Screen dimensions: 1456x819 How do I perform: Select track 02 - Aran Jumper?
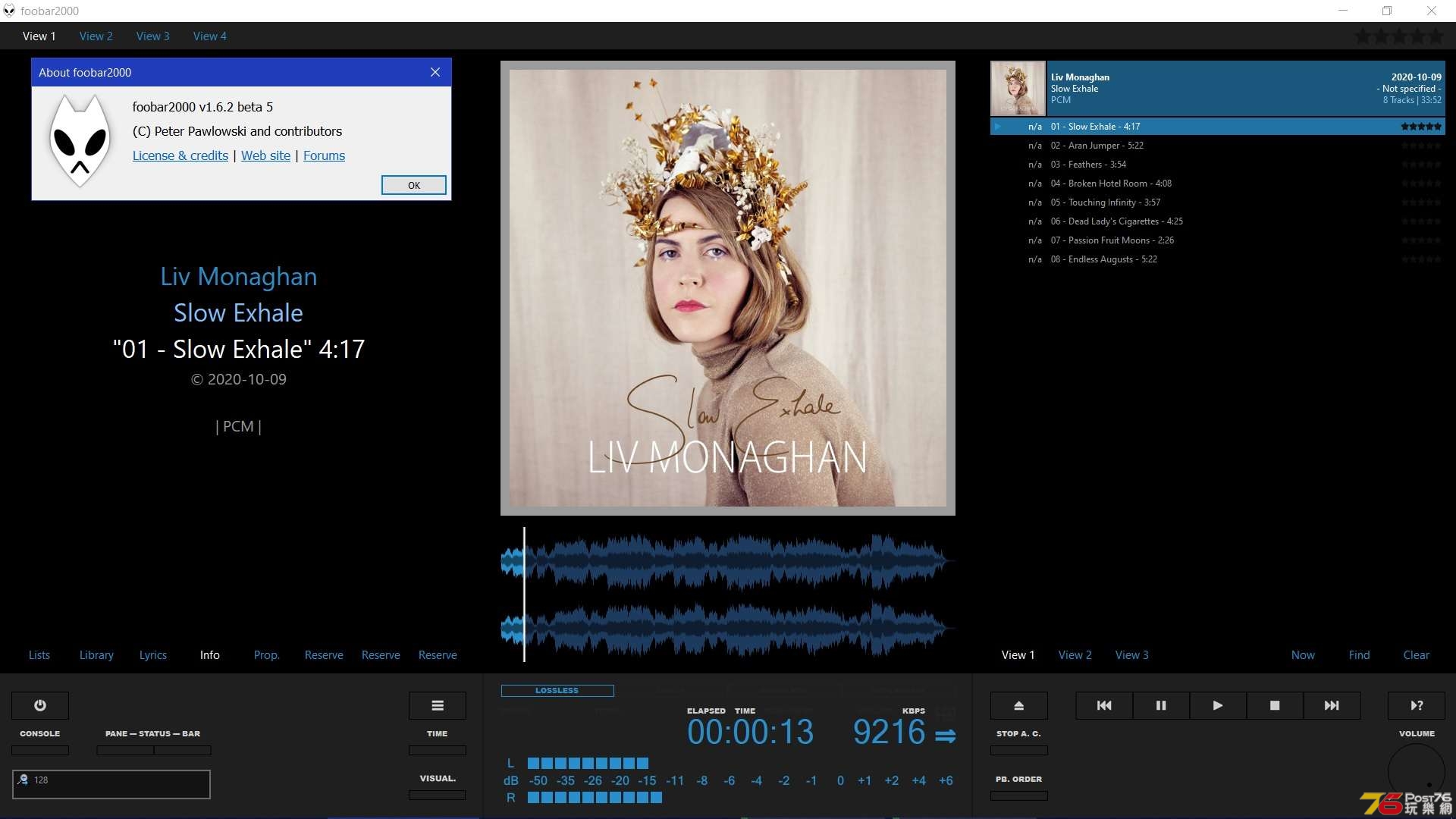pos(1218,146)
